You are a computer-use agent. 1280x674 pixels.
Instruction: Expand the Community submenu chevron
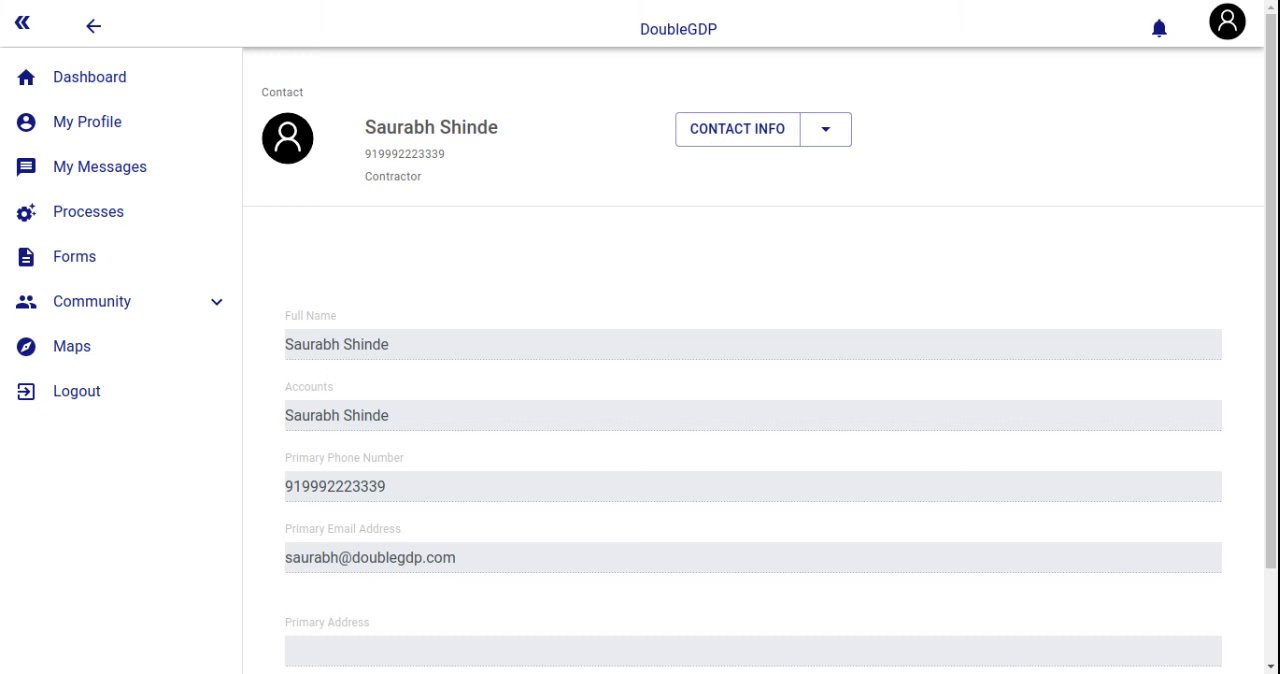click(x=216, y=302)
